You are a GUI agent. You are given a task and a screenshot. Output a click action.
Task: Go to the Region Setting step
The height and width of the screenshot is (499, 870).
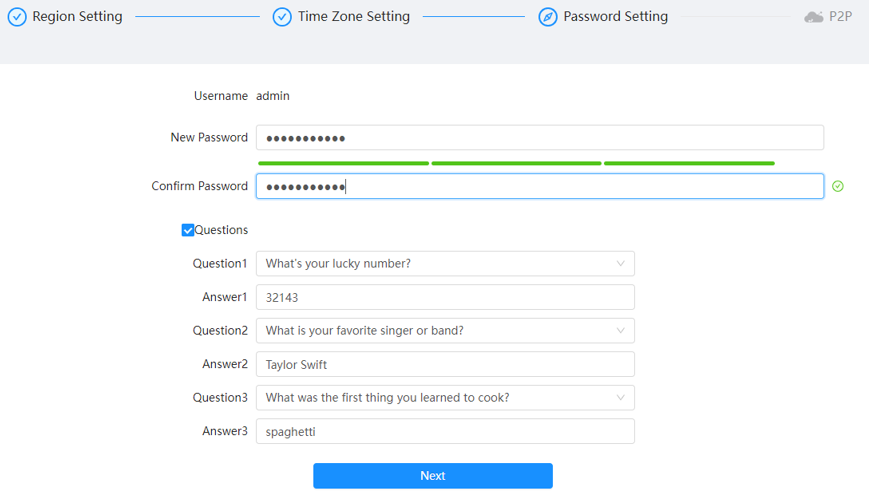tap(77, 17)
